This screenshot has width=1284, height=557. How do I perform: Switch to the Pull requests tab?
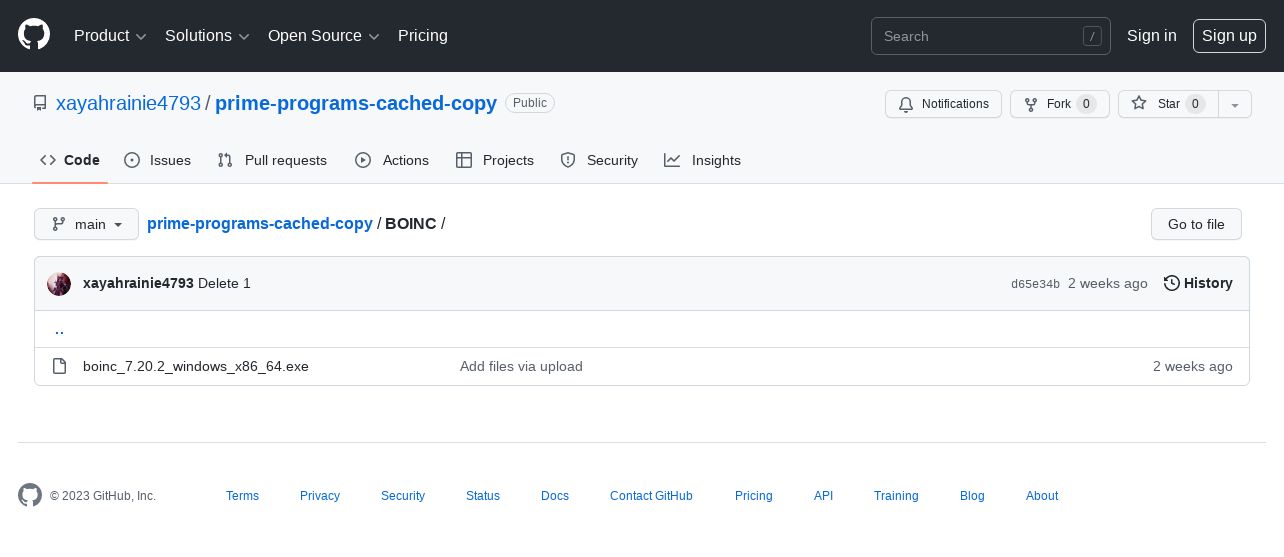click(x=272, y=160)
